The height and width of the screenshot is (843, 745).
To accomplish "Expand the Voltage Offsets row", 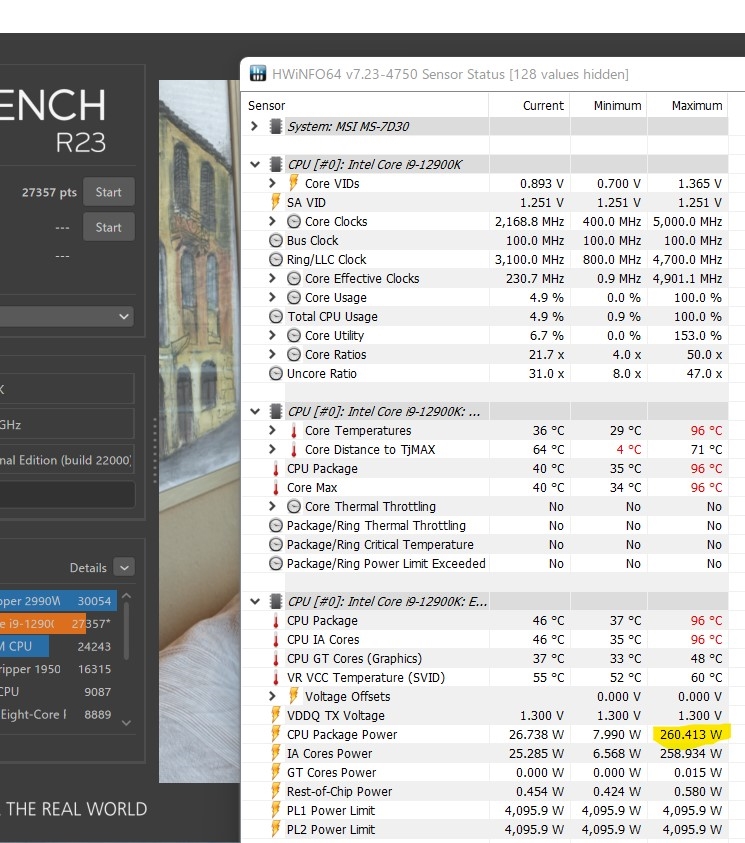I will [x=273, y=696].
